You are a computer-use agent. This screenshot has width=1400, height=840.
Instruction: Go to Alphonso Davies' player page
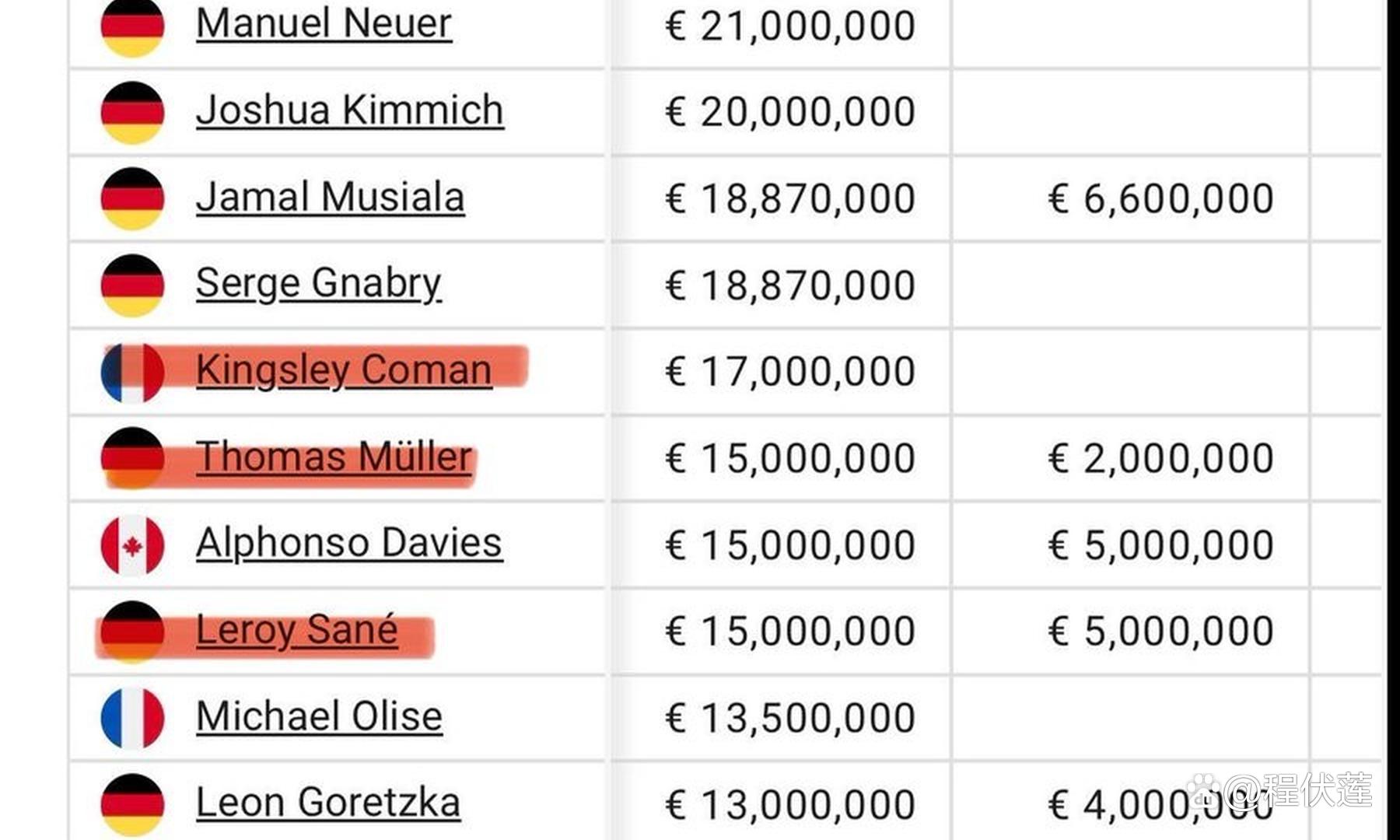click(x=349, y=543)
